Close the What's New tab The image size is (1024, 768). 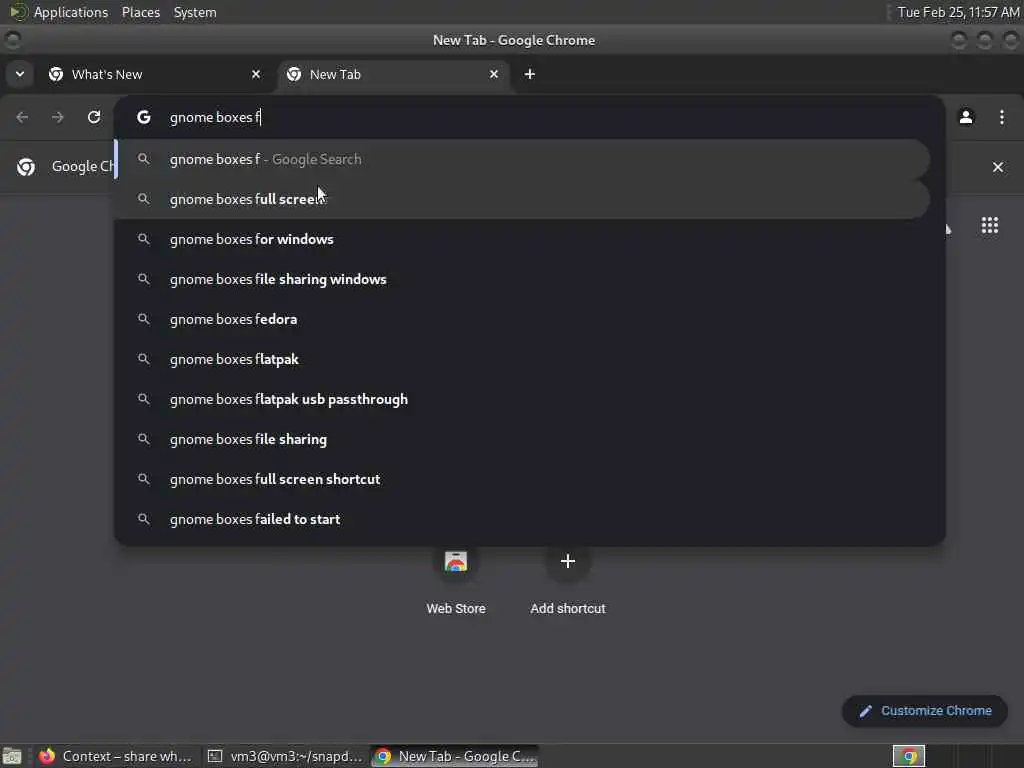point(256,74)
